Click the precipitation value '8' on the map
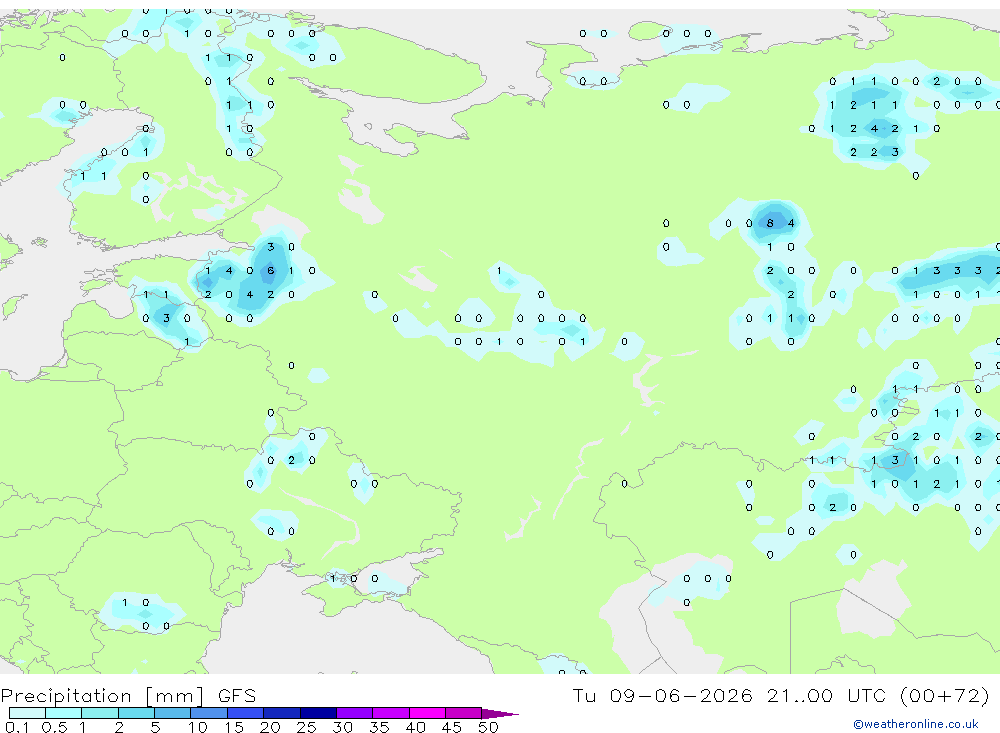1000x733 pixels. coord(770,223)
